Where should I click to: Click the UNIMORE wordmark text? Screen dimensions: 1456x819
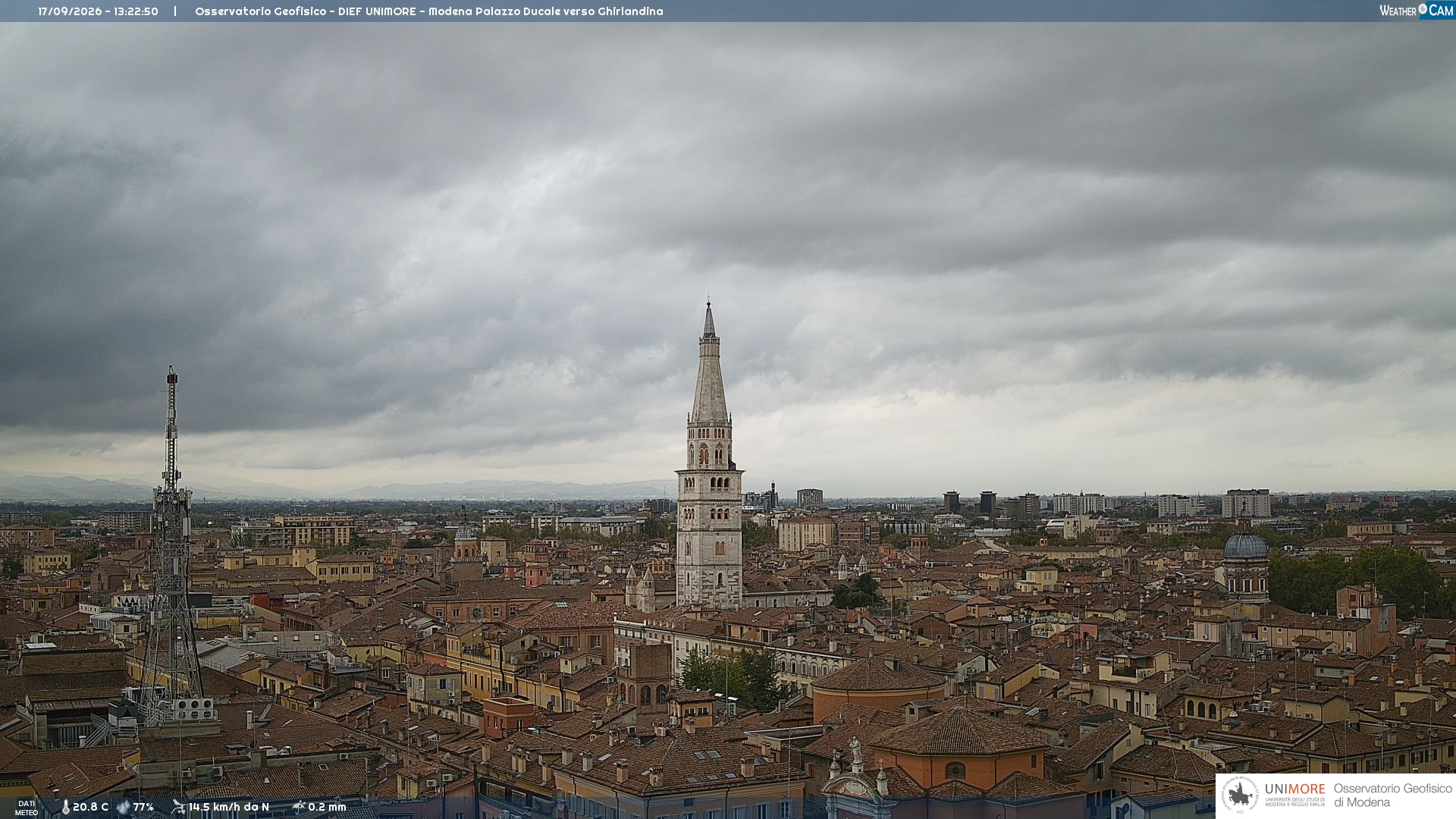click(1294, 789)
